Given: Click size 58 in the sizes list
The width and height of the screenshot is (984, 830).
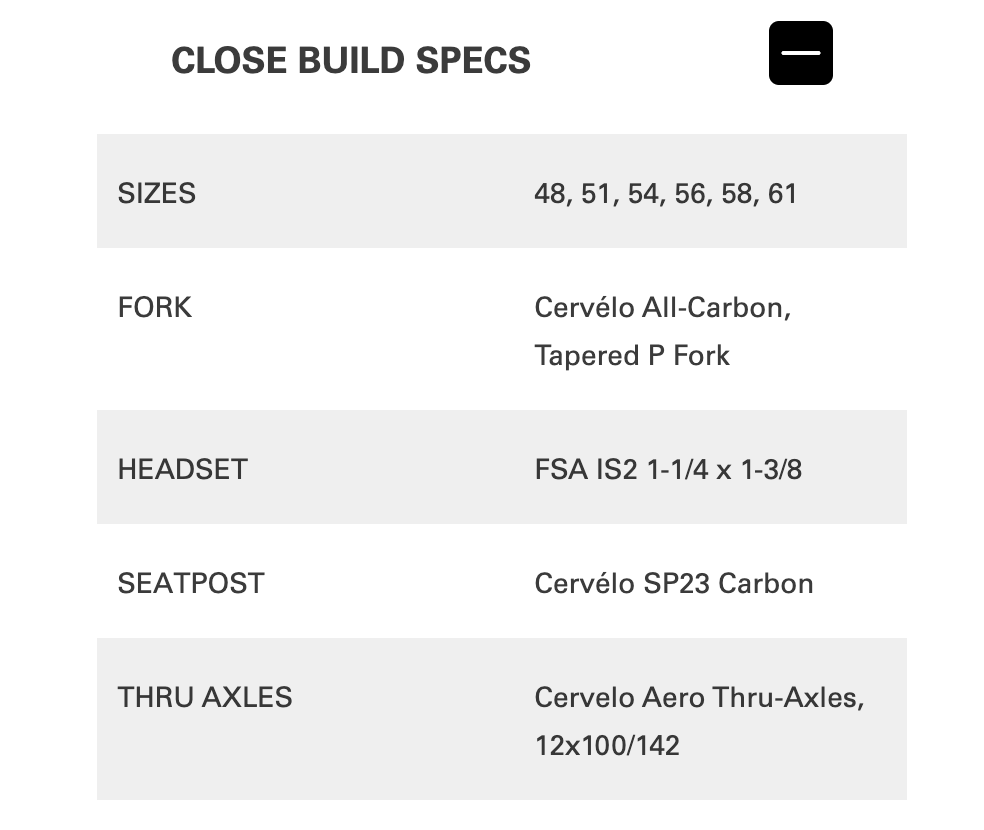Looking at the screenshot, I should point(737,193).
